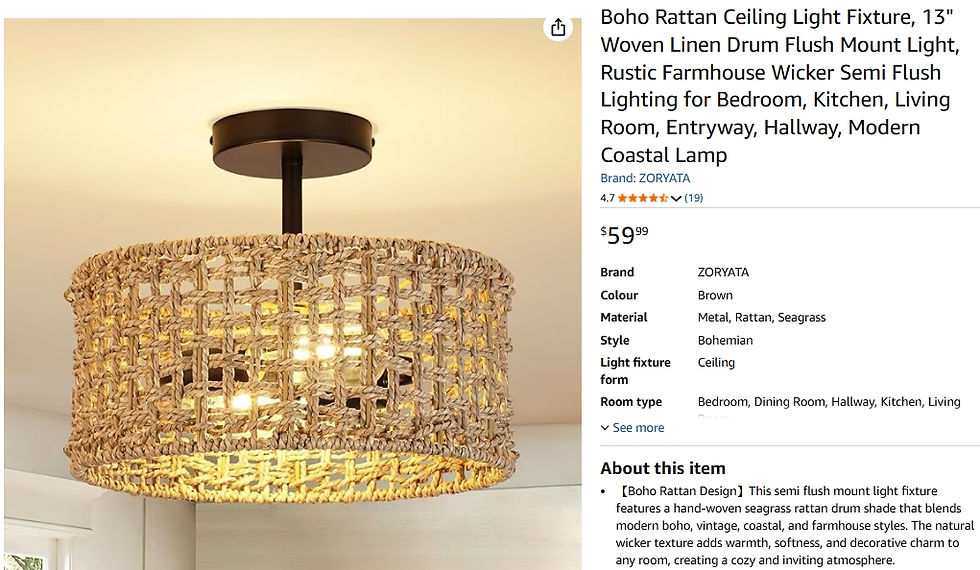
Task: Click the orange star rating icons
Action: point(642,198)
